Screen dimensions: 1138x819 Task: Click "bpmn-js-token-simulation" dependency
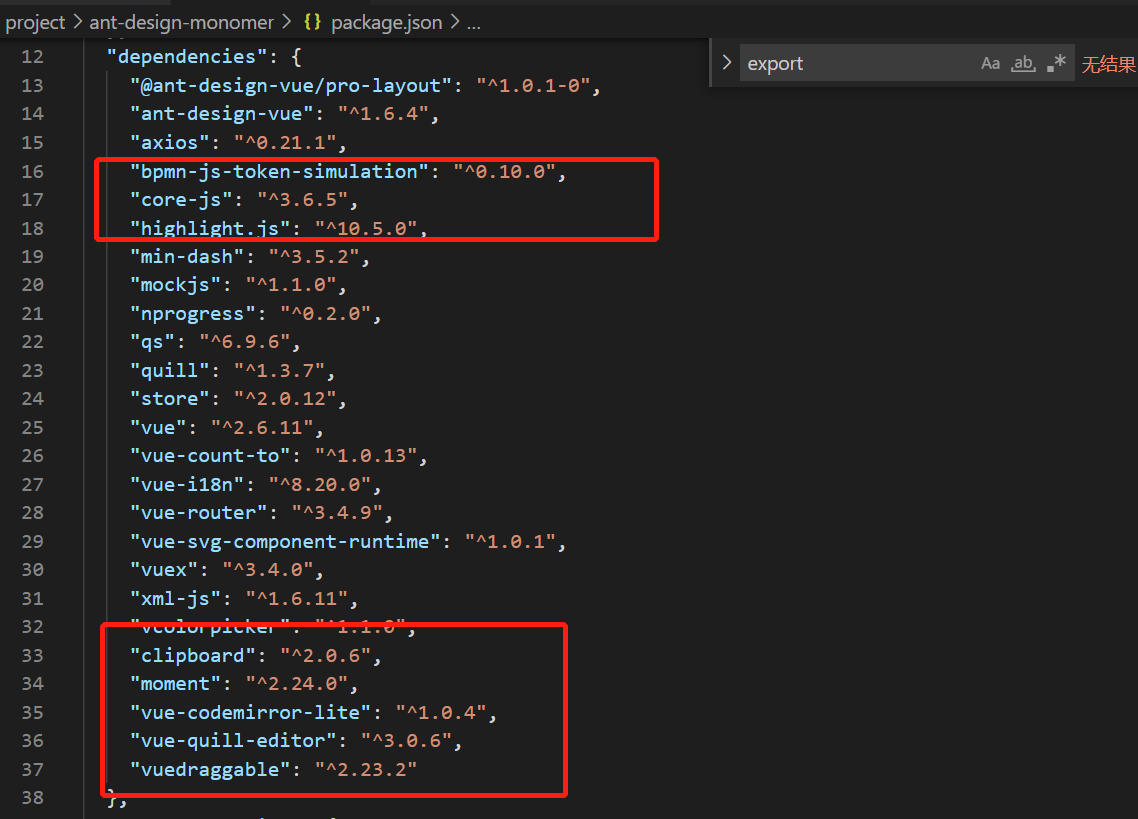pos(279,171)
